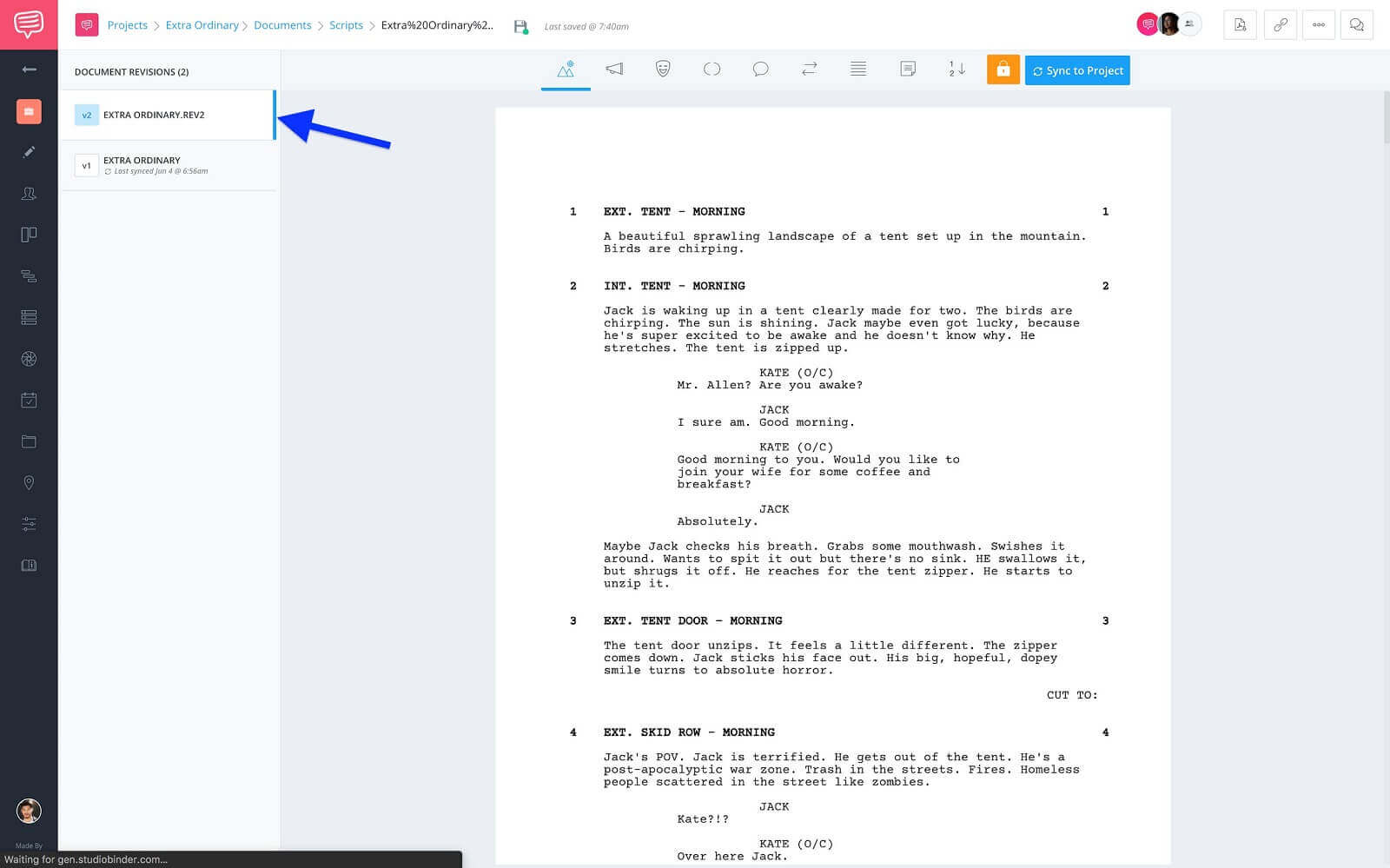This screenshot has width=1390, height=868.
Task: Open the v1 EXTRA ORDINARY revision
Action: tap(142, 165)
